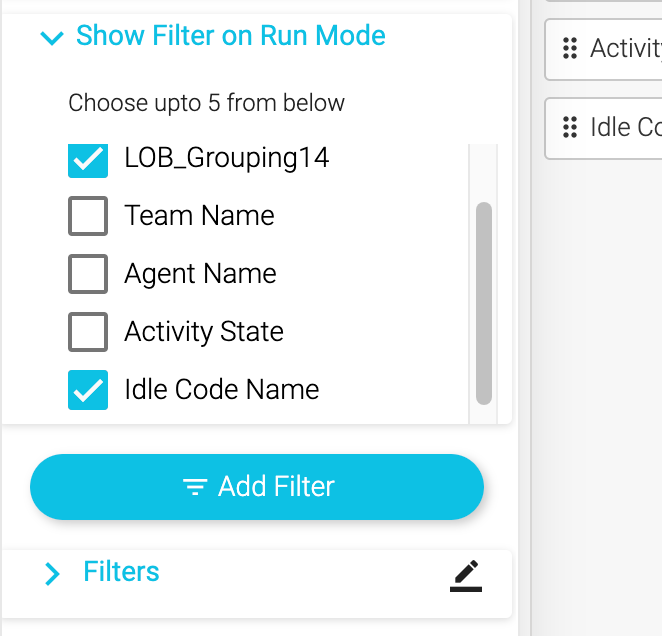662x636 pixels.
Task: Select the Activity item card
Action: pyautogui.click(x=615, y=48)
